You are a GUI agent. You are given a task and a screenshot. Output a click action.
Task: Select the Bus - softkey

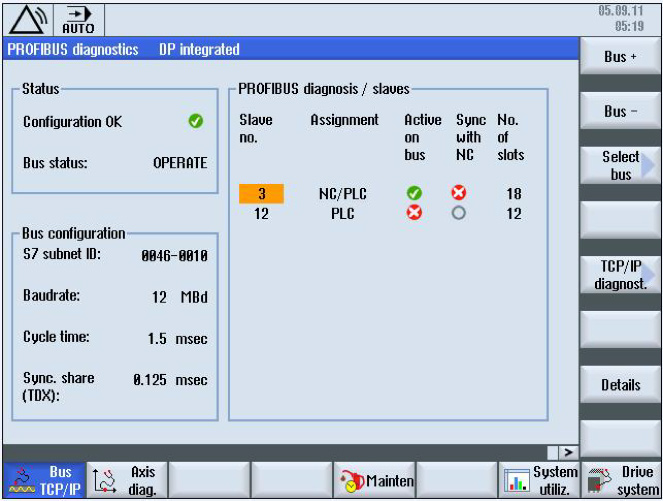pyautogui.click(x=620, y=112)
